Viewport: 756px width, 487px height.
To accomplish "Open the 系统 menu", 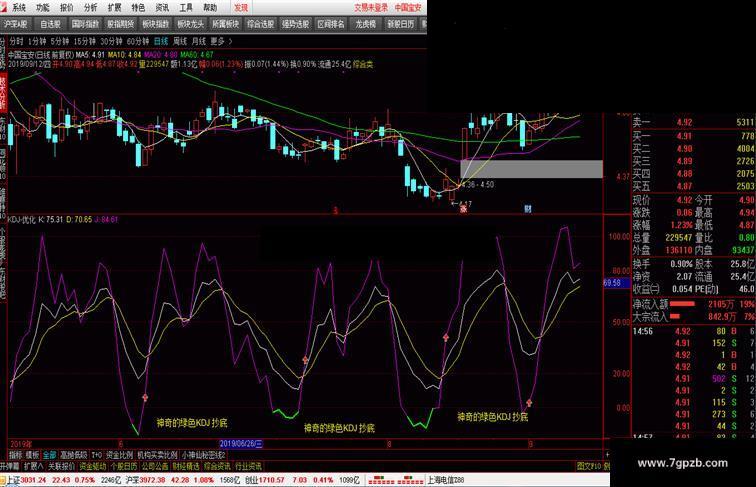I will point(19,8).
